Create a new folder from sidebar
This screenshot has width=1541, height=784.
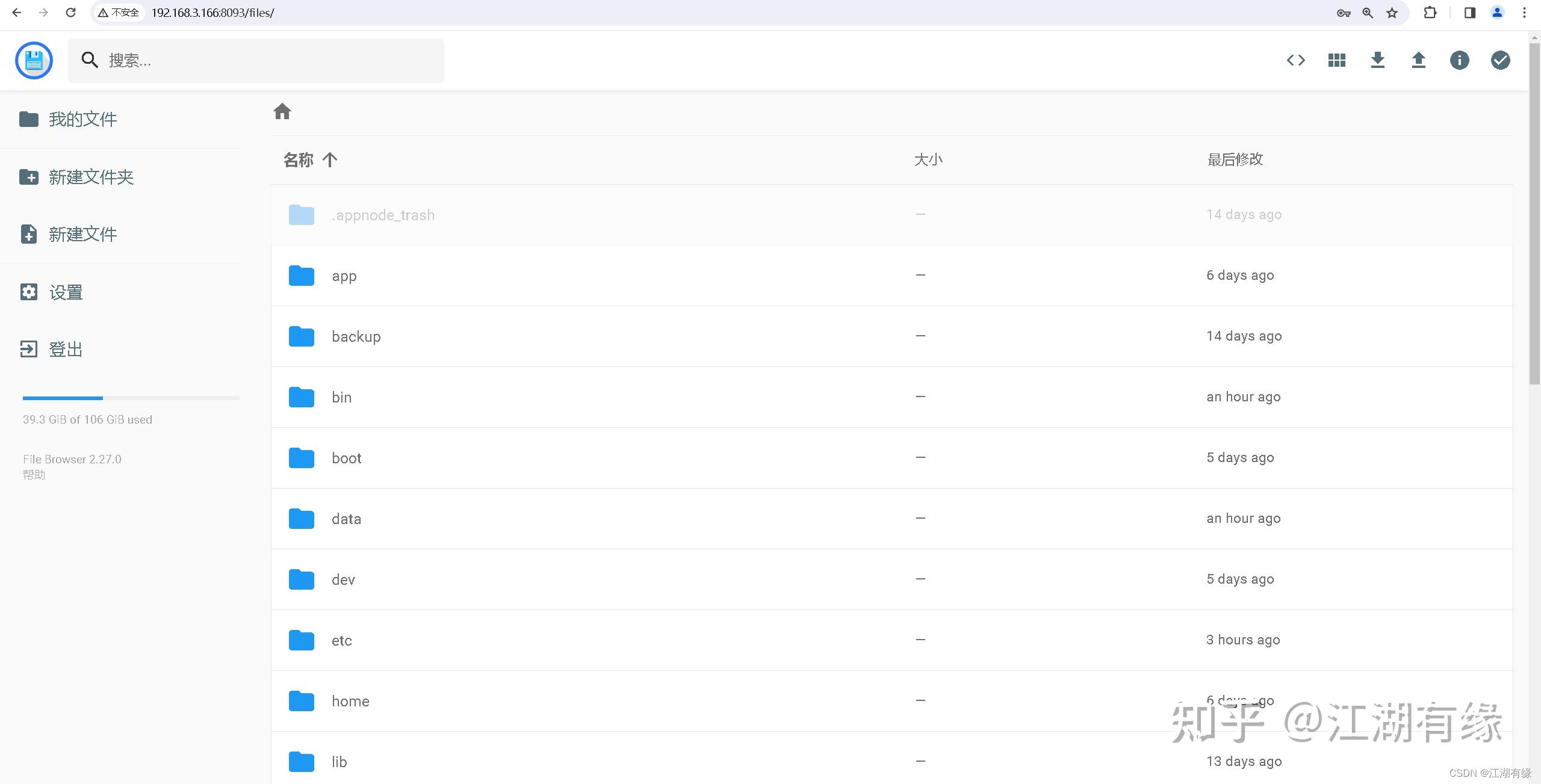click(x=90, y=177)
